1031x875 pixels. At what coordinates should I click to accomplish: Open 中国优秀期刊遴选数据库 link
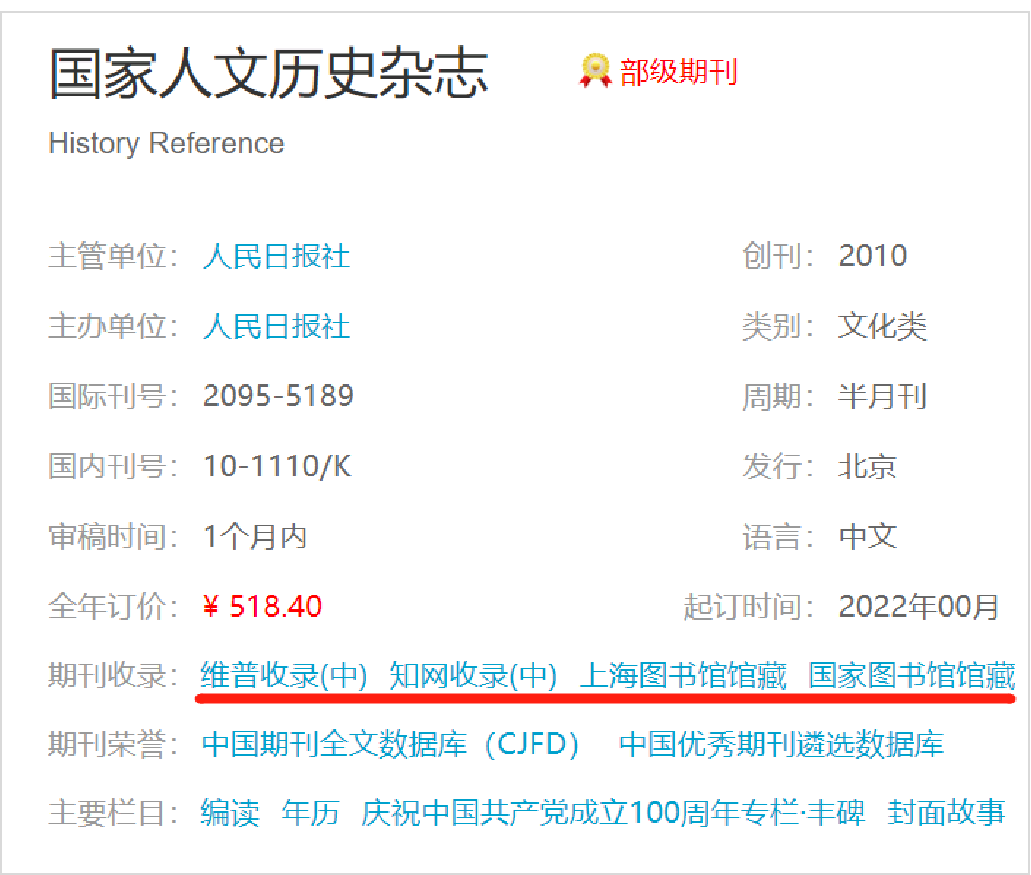pos(781,745)
